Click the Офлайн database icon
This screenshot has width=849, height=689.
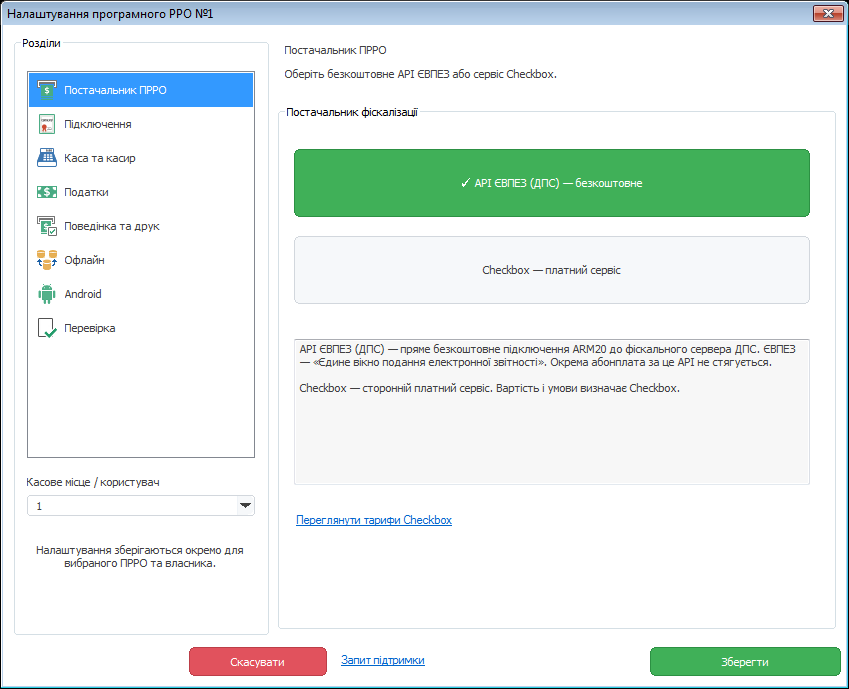point(47,260)
